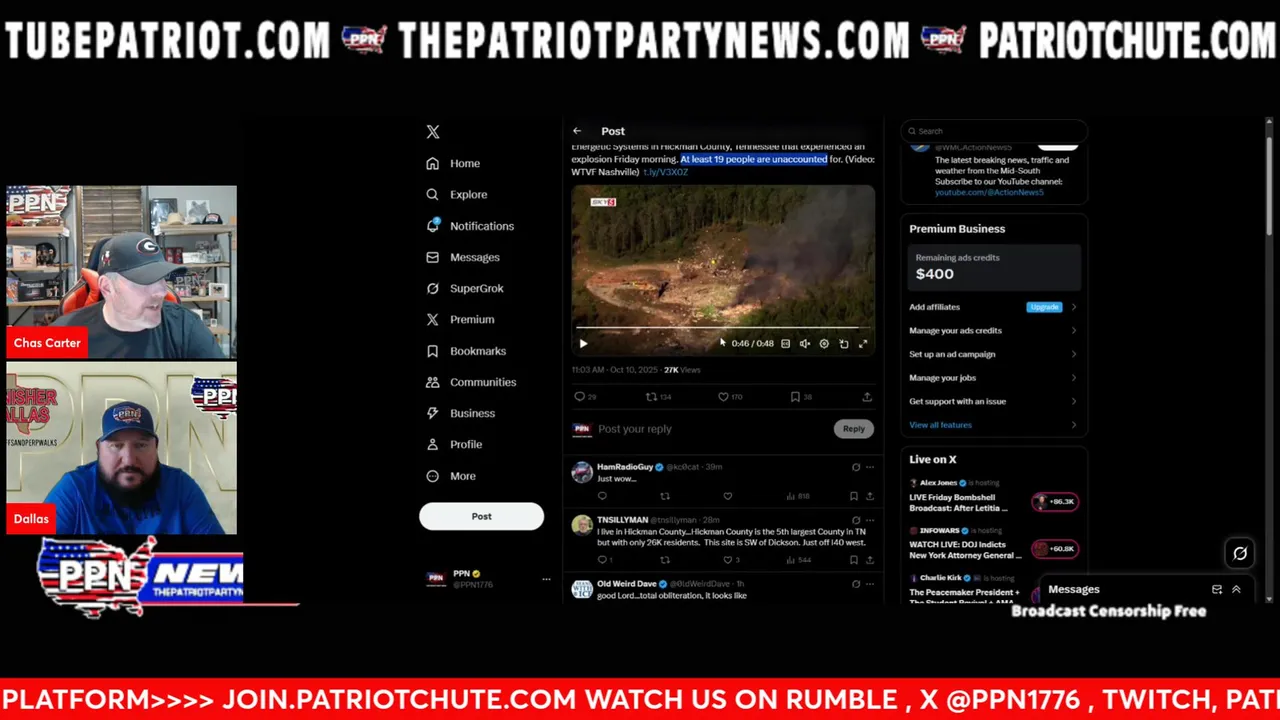Toggle picture-in-picture for the video
The width and height of the screenshot is (1280, 720).
(843, 344)
